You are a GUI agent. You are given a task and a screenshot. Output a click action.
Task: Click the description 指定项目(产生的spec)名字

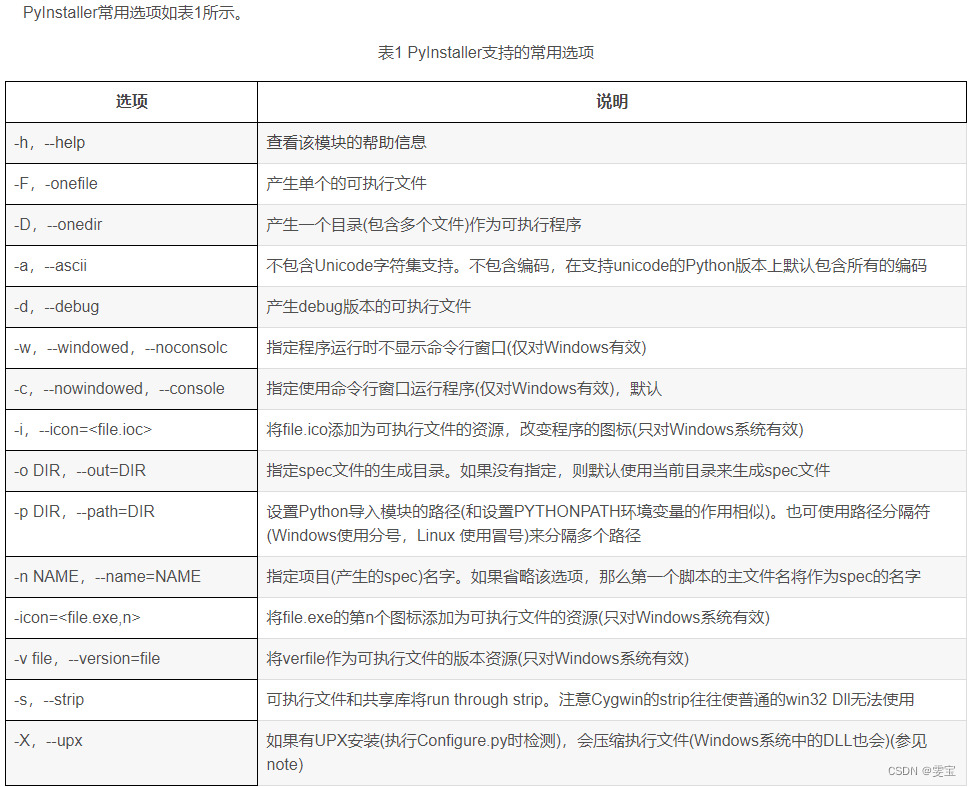click(612, 576)
